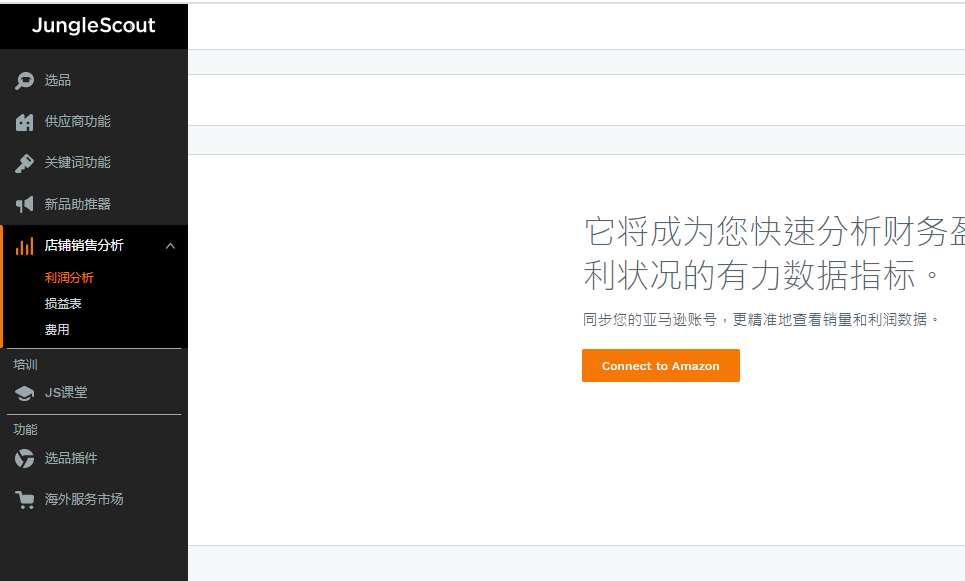Select the 选品 menu label

point(58,80)
